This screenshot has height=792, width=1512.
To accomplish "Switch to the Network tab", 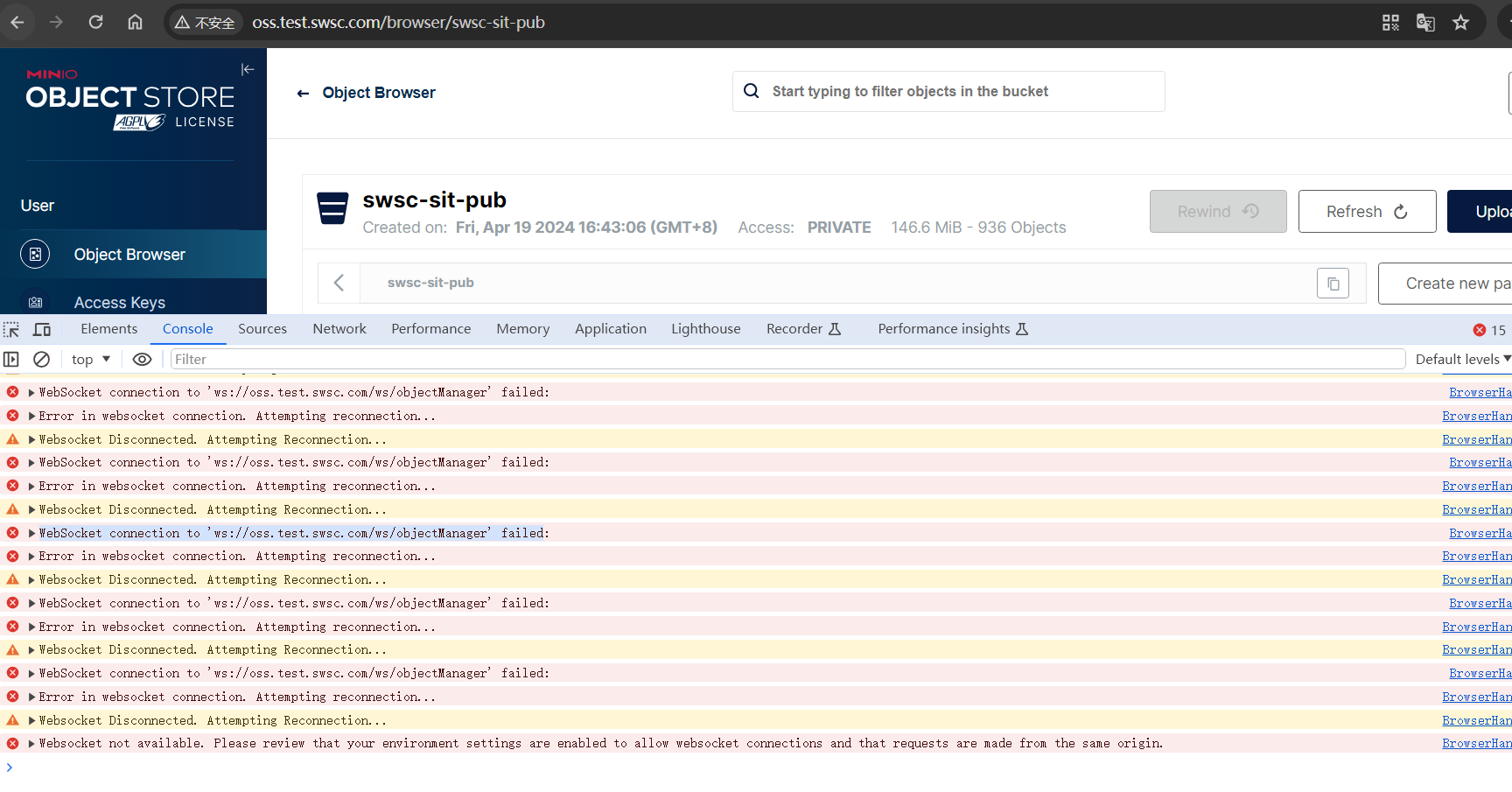I will [339, 329].
